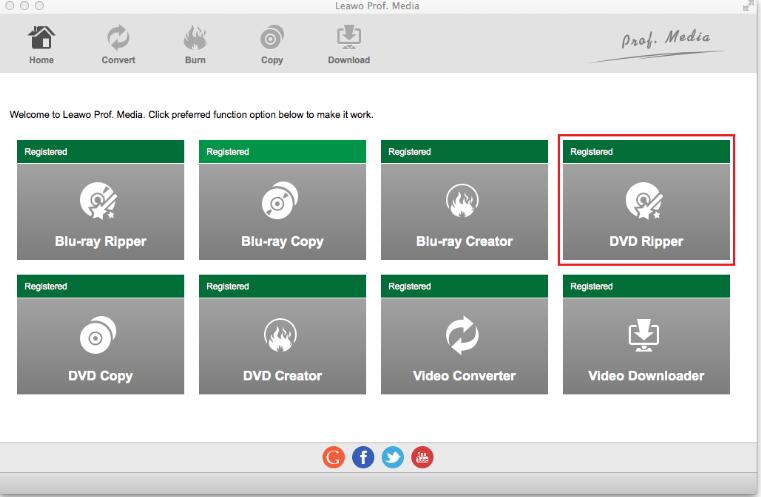
Task: Click Registered banner above Blu-ray Creator
Action: [x=464, y=151]
